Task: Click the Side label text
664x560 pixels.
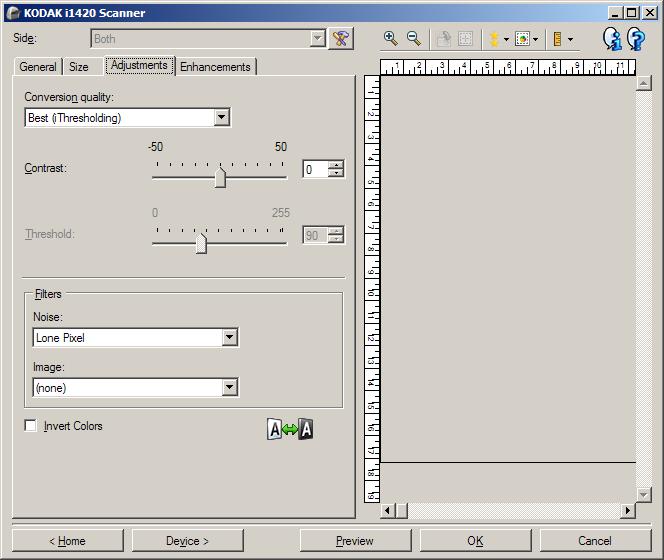Action: coord(25,38)
